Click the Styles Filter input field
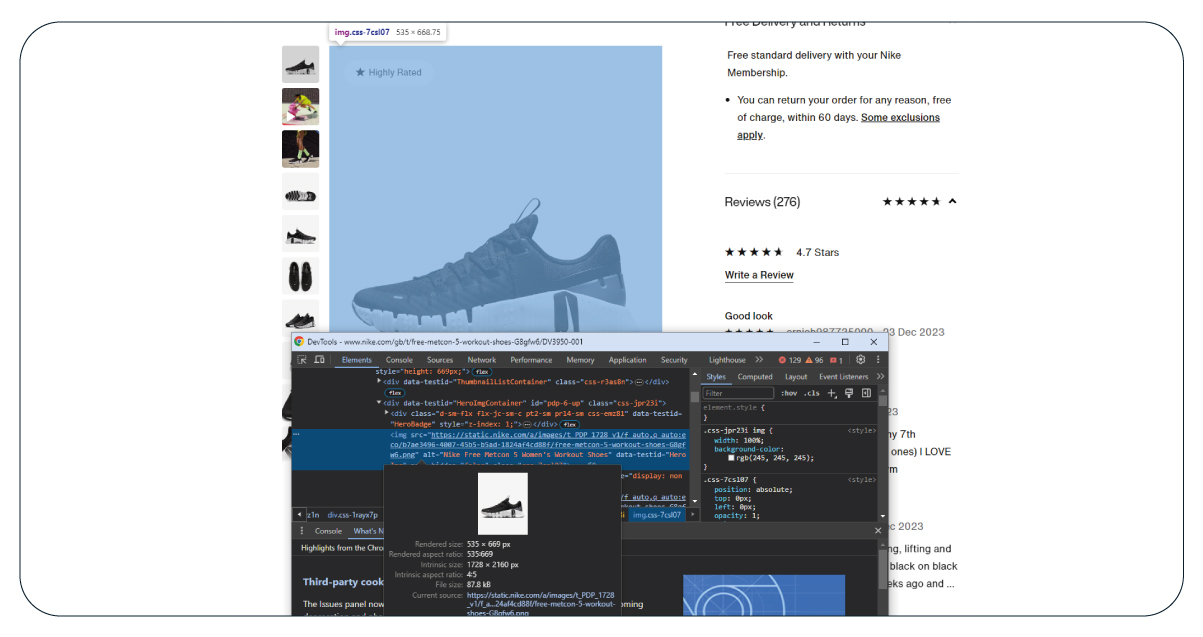 [738, 393]
